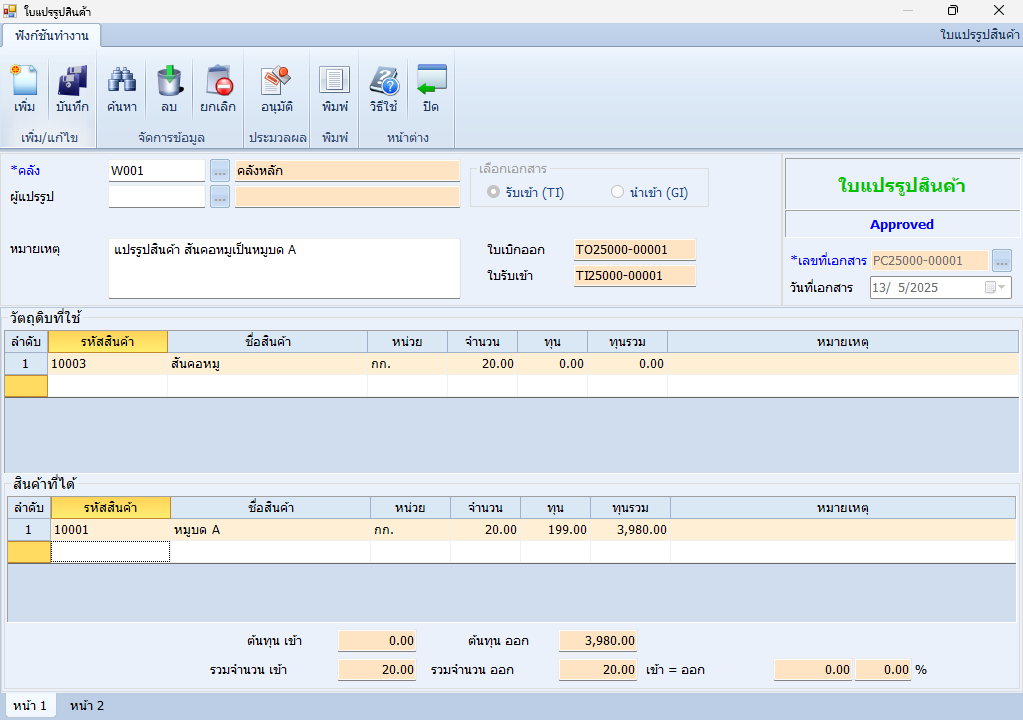This screenshot has width=1023, height=720.
Task: Open the วันที่เอกสาร date picker dropdown
Action: click(997, 288)
